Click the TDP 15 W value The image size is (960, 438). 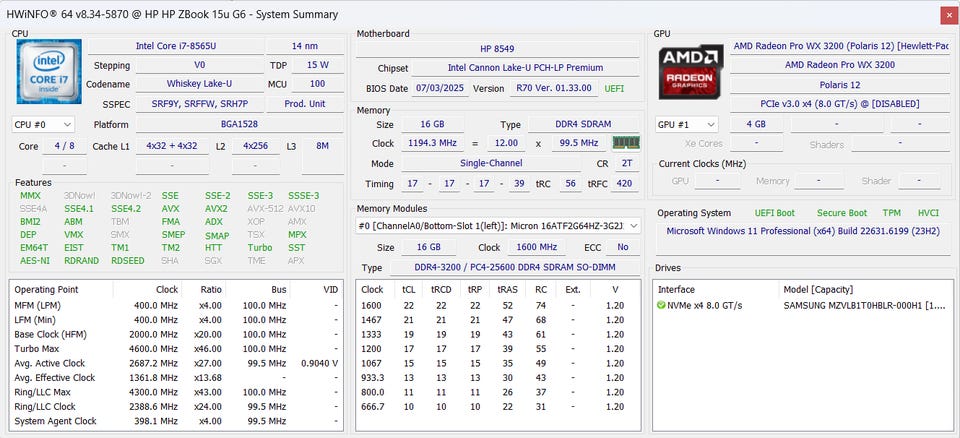pos(318,64)
